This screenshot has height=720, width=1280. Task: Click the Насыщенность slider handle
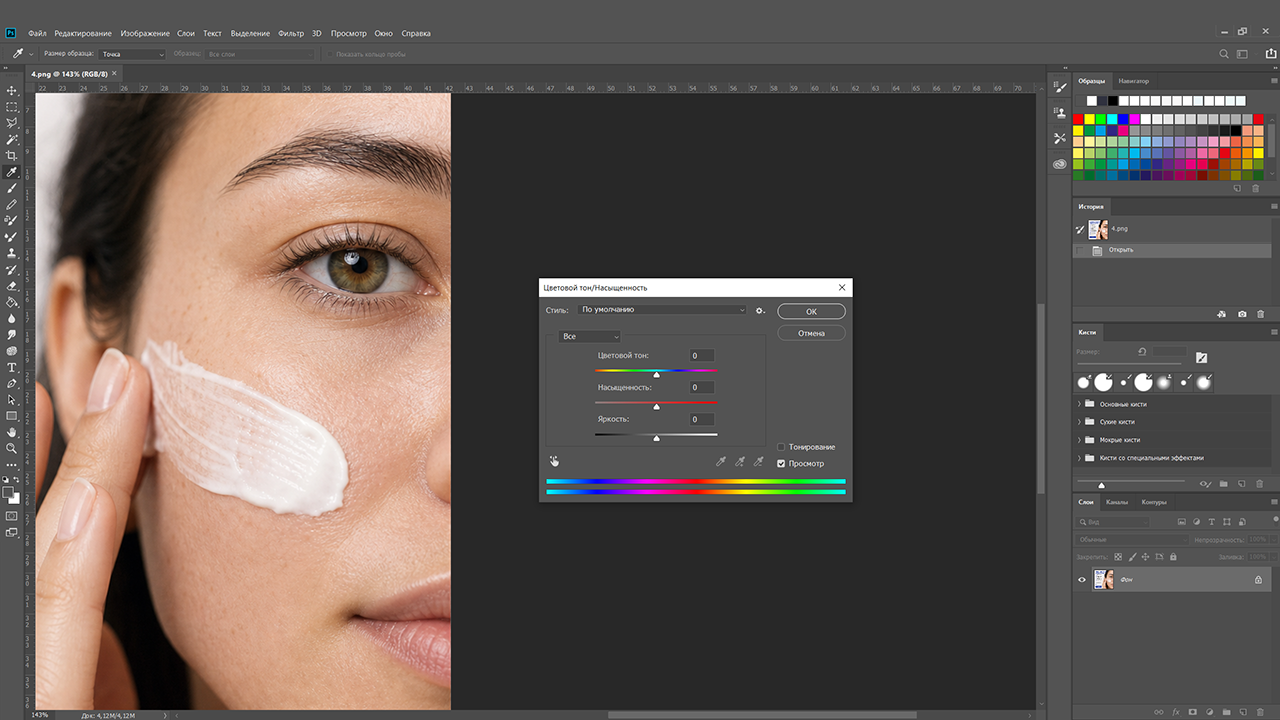[656, 406]
